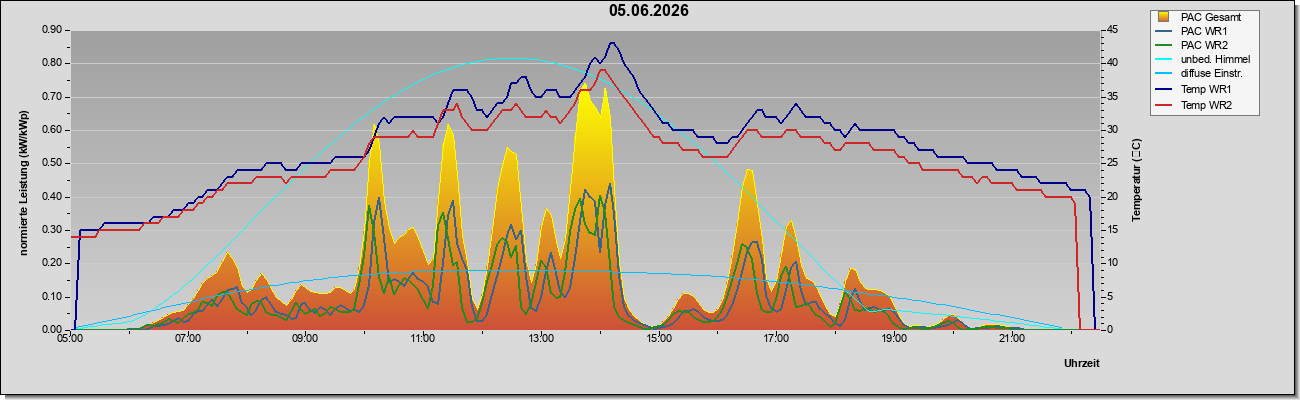Click the 0.90 power axis value

point(52,30)
